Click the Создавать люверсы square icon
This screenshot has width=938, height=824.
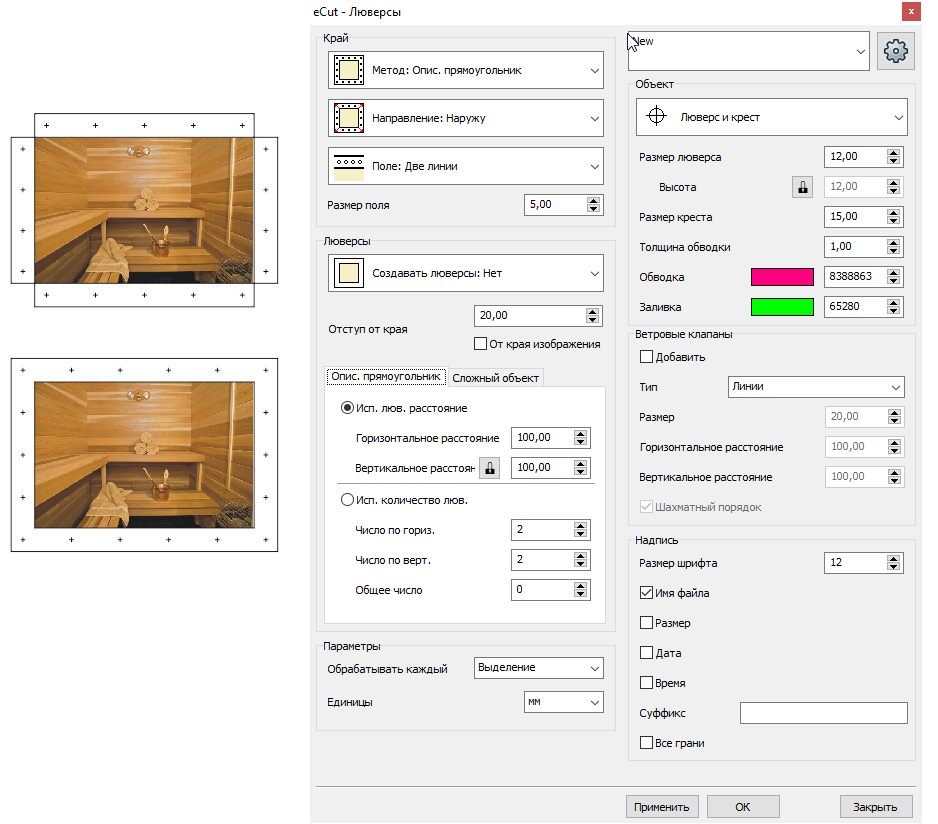point(349,273)
